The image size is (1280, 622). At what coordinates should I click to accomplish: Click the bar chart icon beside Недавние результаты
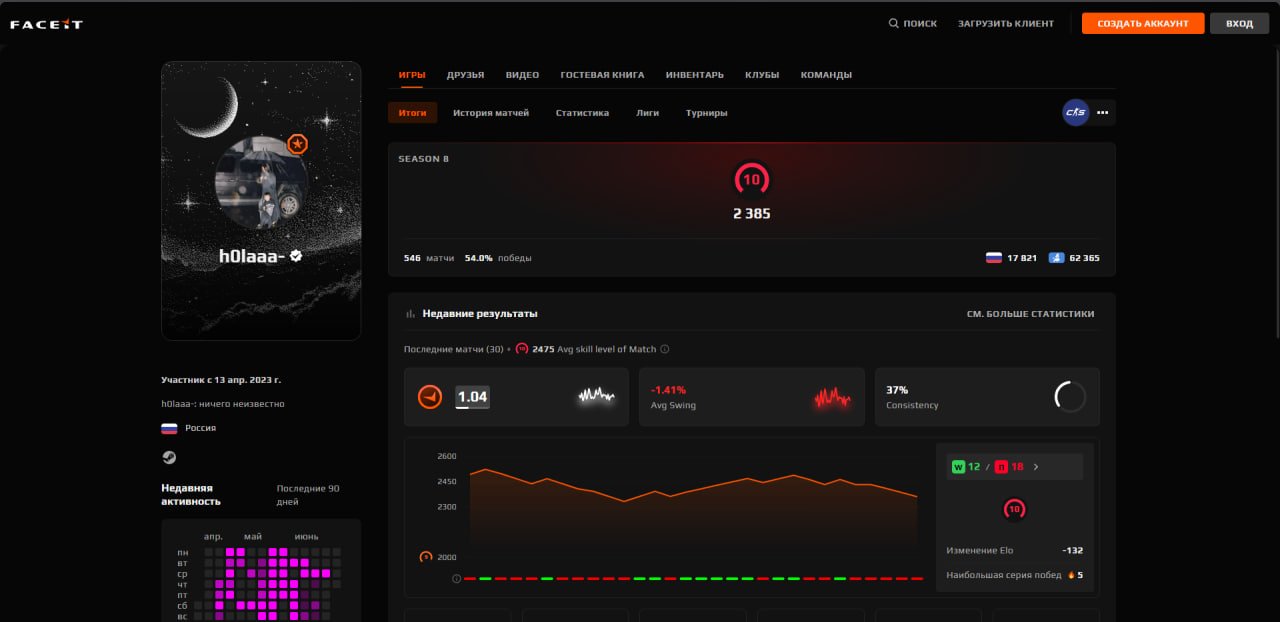click(x=410, y=314)
